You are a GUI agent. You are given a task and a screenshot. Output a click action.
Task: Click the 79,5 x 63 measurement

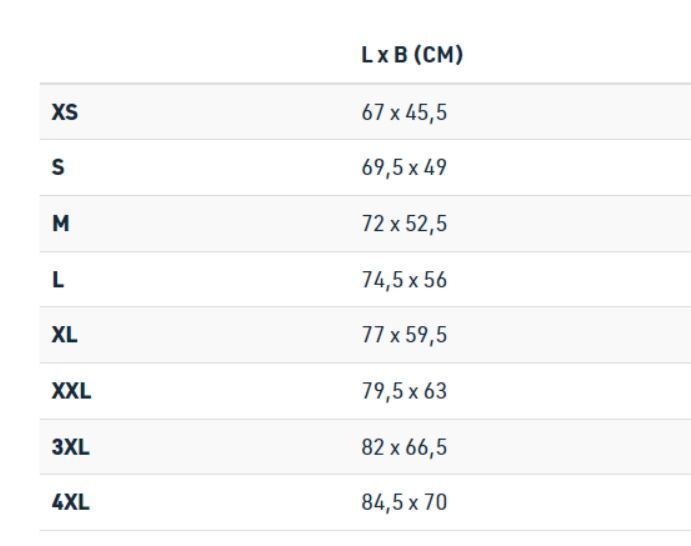404,391
